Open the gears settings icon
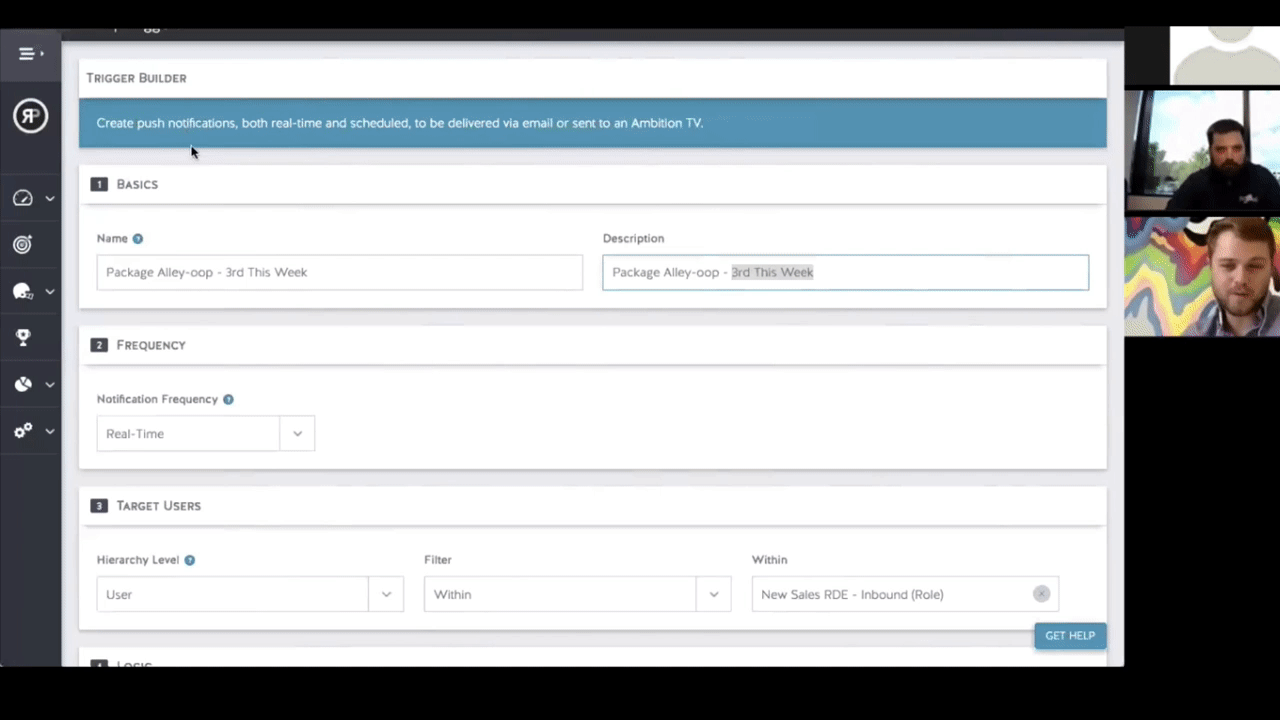The width and height of the screenshot is (1280, 720). pyautogui.click(x=23, y=431)
